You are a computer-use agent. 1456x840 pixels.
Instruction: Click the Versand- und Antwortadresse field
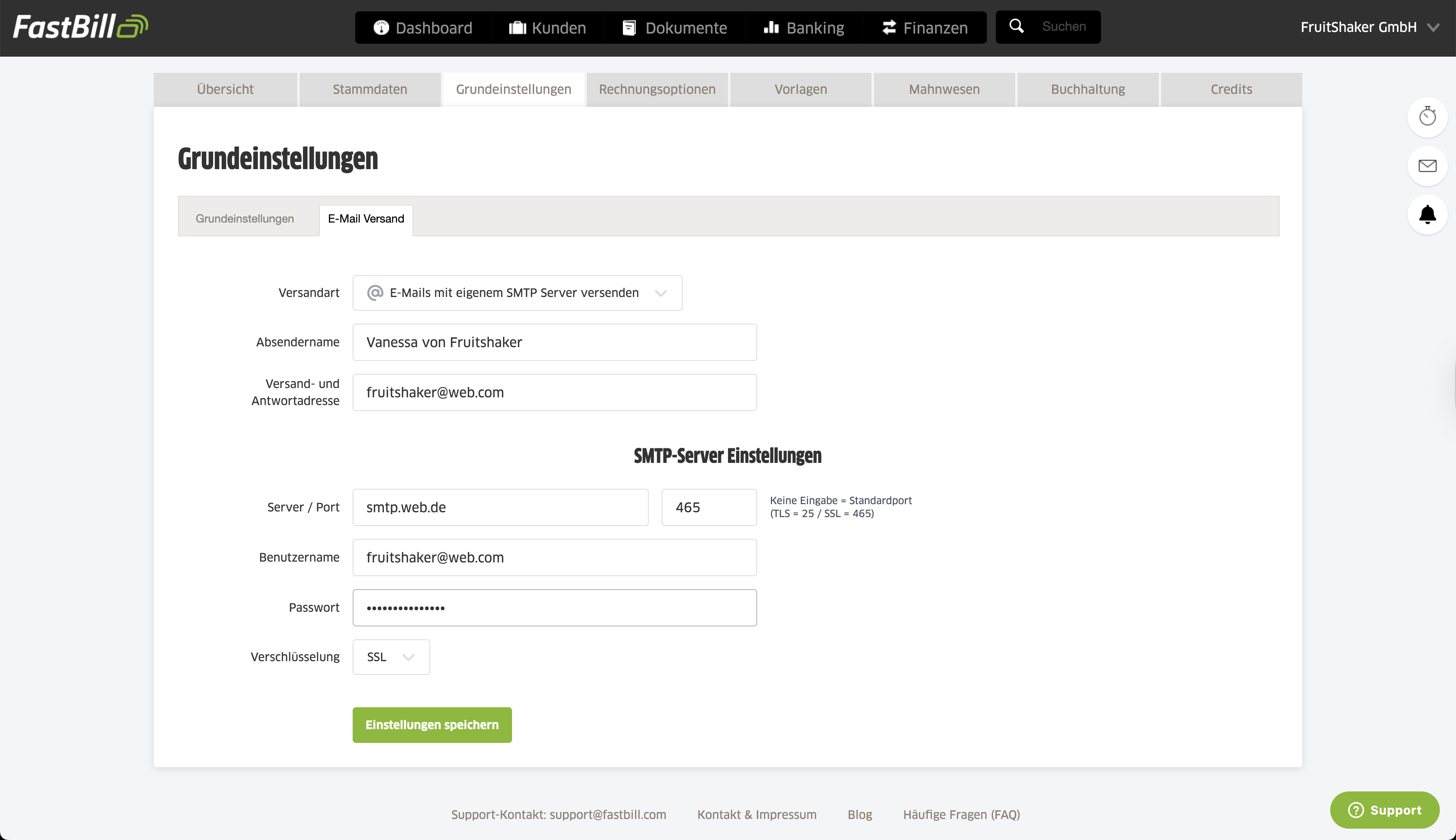[x=554, y=392]
